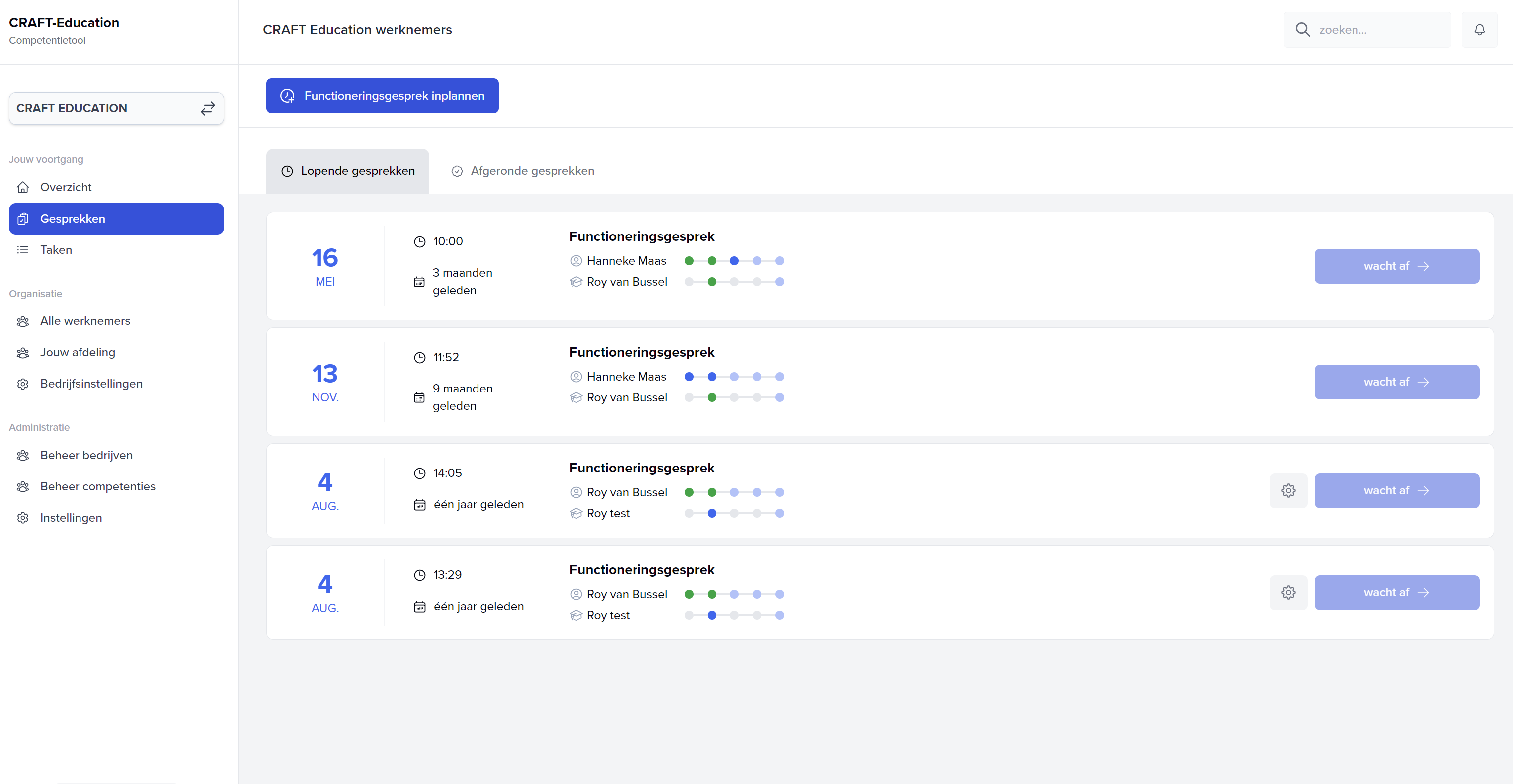This screenshot has height=784, width=1513.
Task: Open the CRAFT EDUCATION company switcher
Action: coord(116,109)
